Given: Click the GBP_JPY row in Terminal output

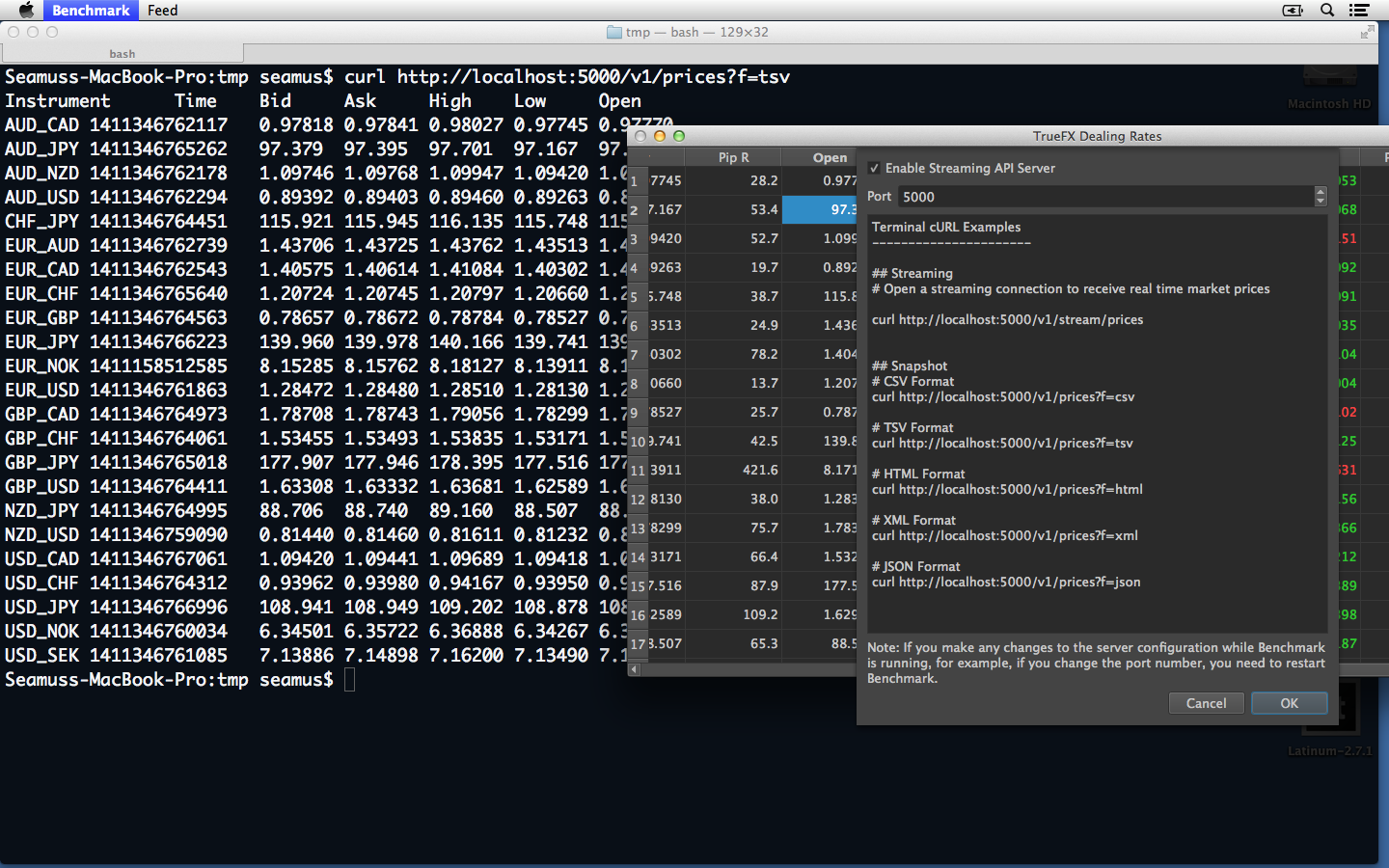Looking at the screenshot, I should point(315,462).
